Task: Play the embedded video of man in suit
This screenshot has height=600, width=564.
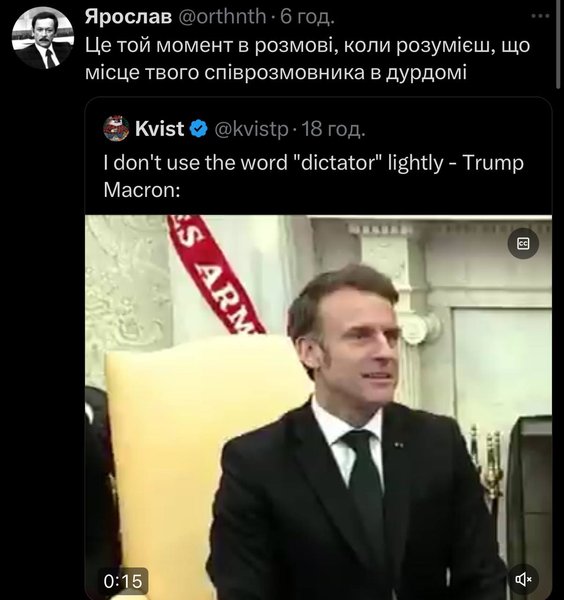Action: [x=318, y=407]
